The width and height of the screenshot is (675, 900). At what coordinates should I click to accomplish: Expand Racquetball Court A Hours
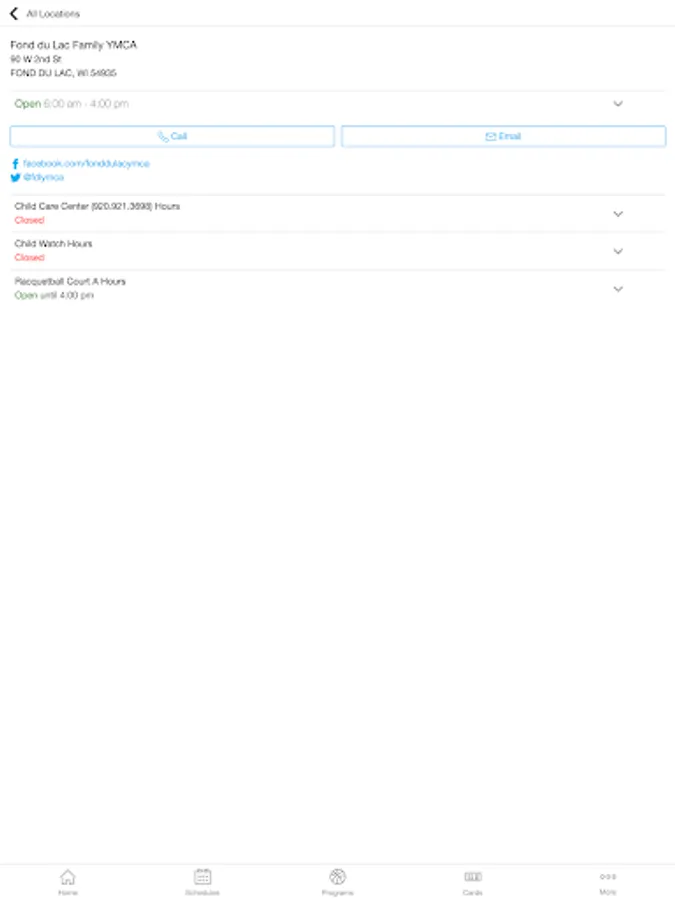[x=338, y=288]
